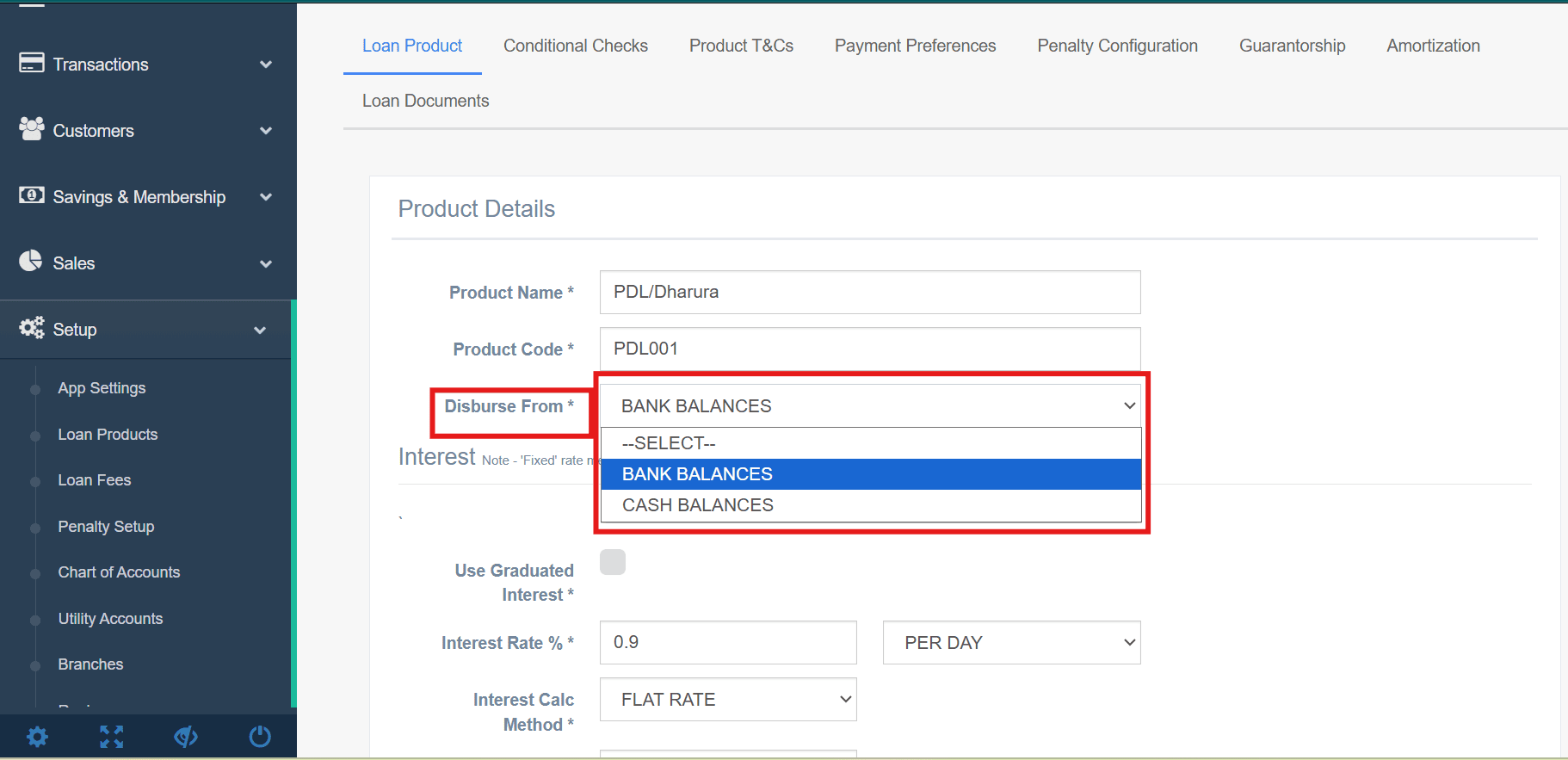
Task: Switch to Conditional Checks tab
Action: click(576, 46)
